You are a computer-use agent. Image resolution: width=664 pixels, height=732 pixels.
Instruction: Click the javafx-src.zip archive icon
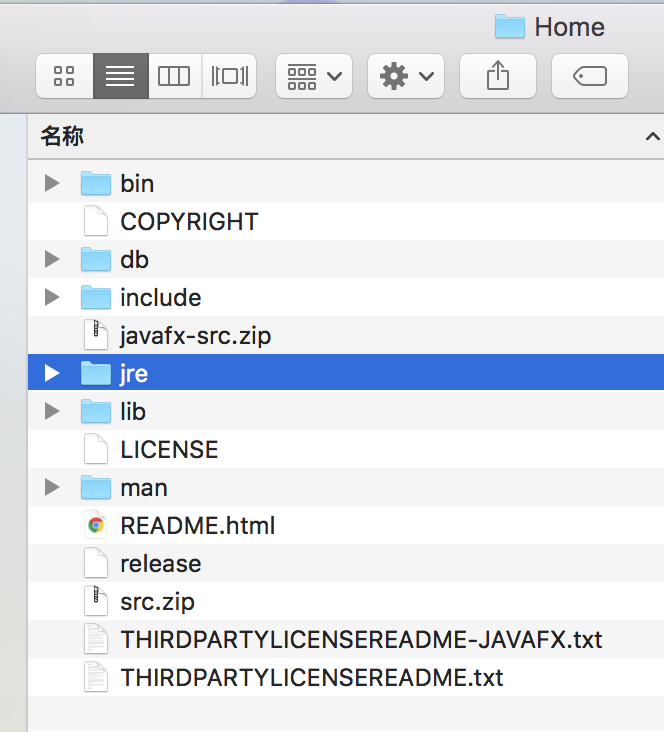[x=96, y=335]
